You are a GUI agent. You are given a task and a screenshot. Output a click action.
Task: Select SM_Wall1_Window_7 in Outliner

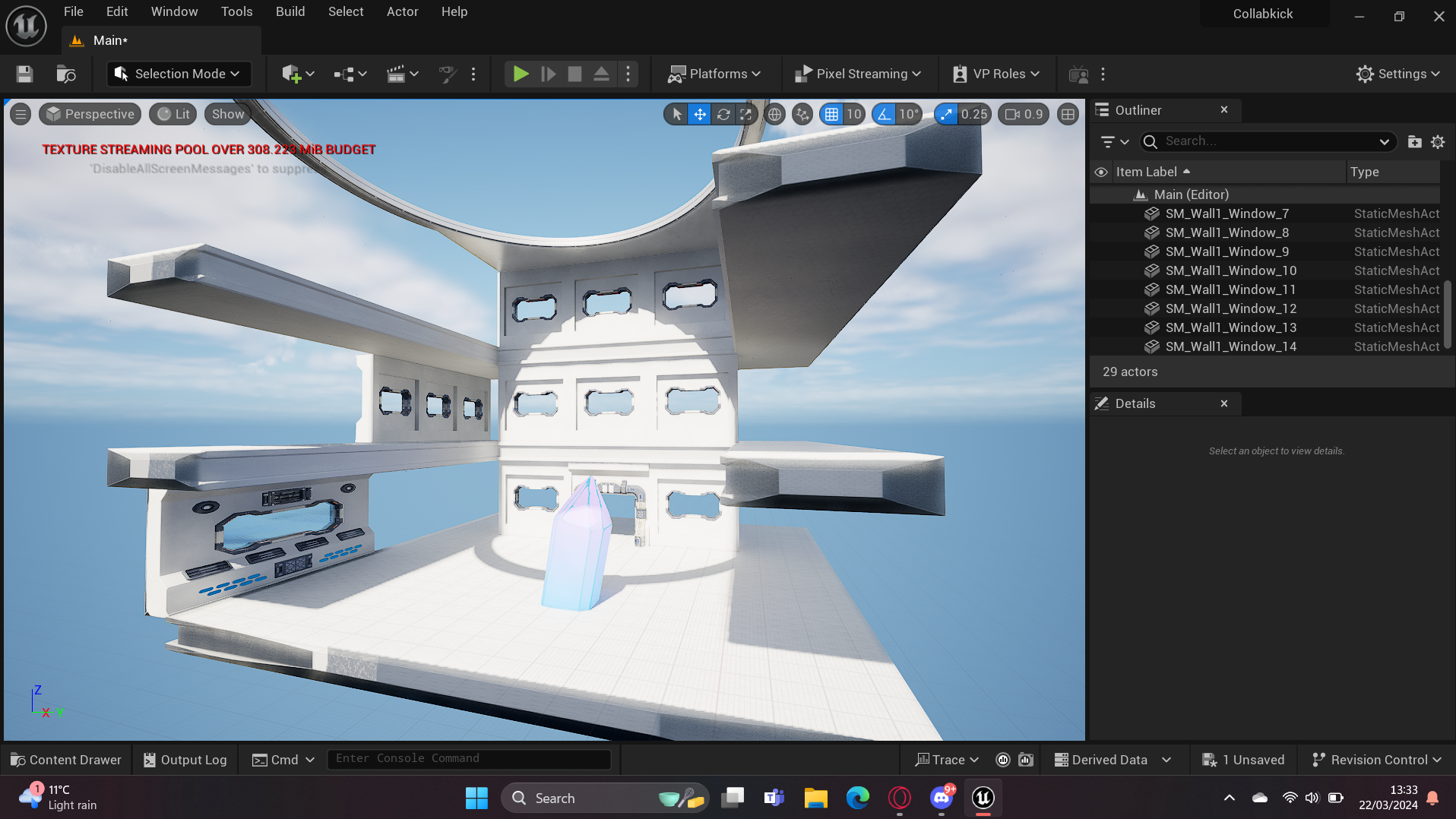coord(1265,213)
